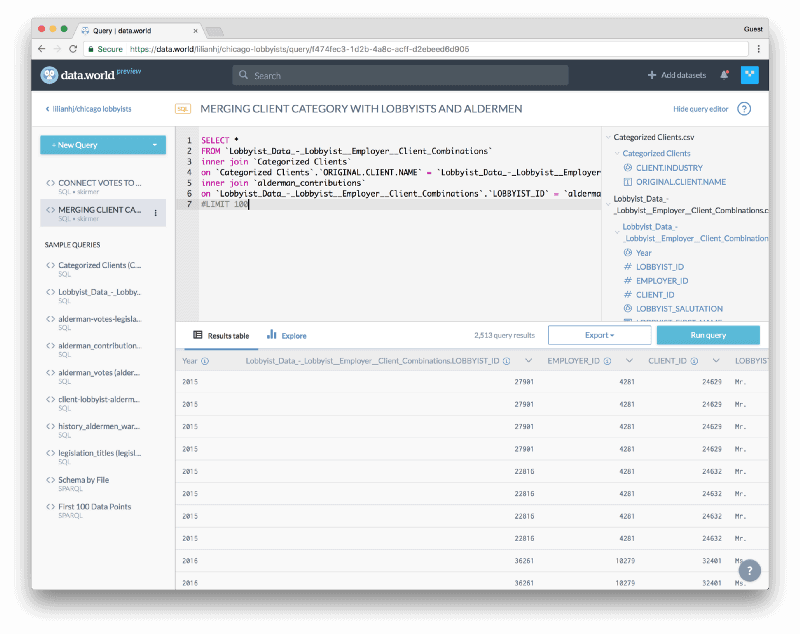
Task: Click the '2,513 query results' count text
Action: (x=504, y=335)
